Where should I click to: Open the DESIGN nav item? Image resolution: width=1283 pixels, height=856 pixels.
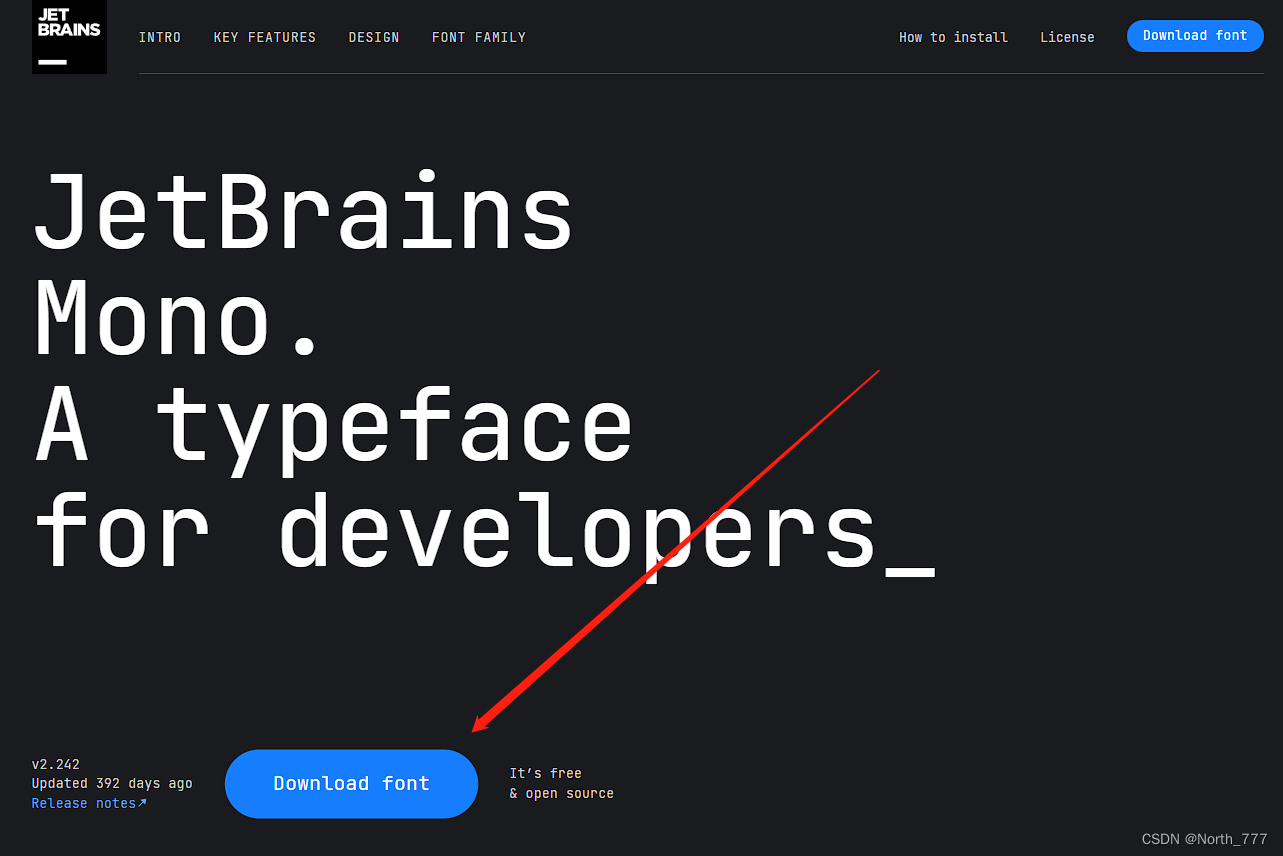(374, 37)
